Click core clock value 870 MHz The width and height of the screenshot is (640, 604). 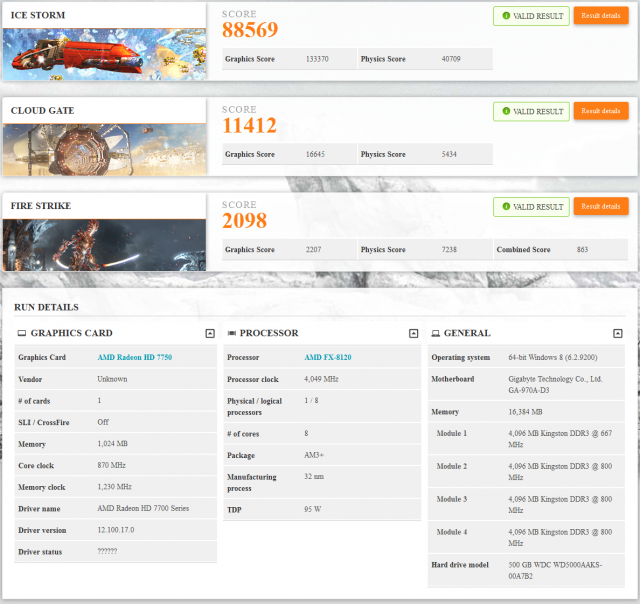pos(111,465)
